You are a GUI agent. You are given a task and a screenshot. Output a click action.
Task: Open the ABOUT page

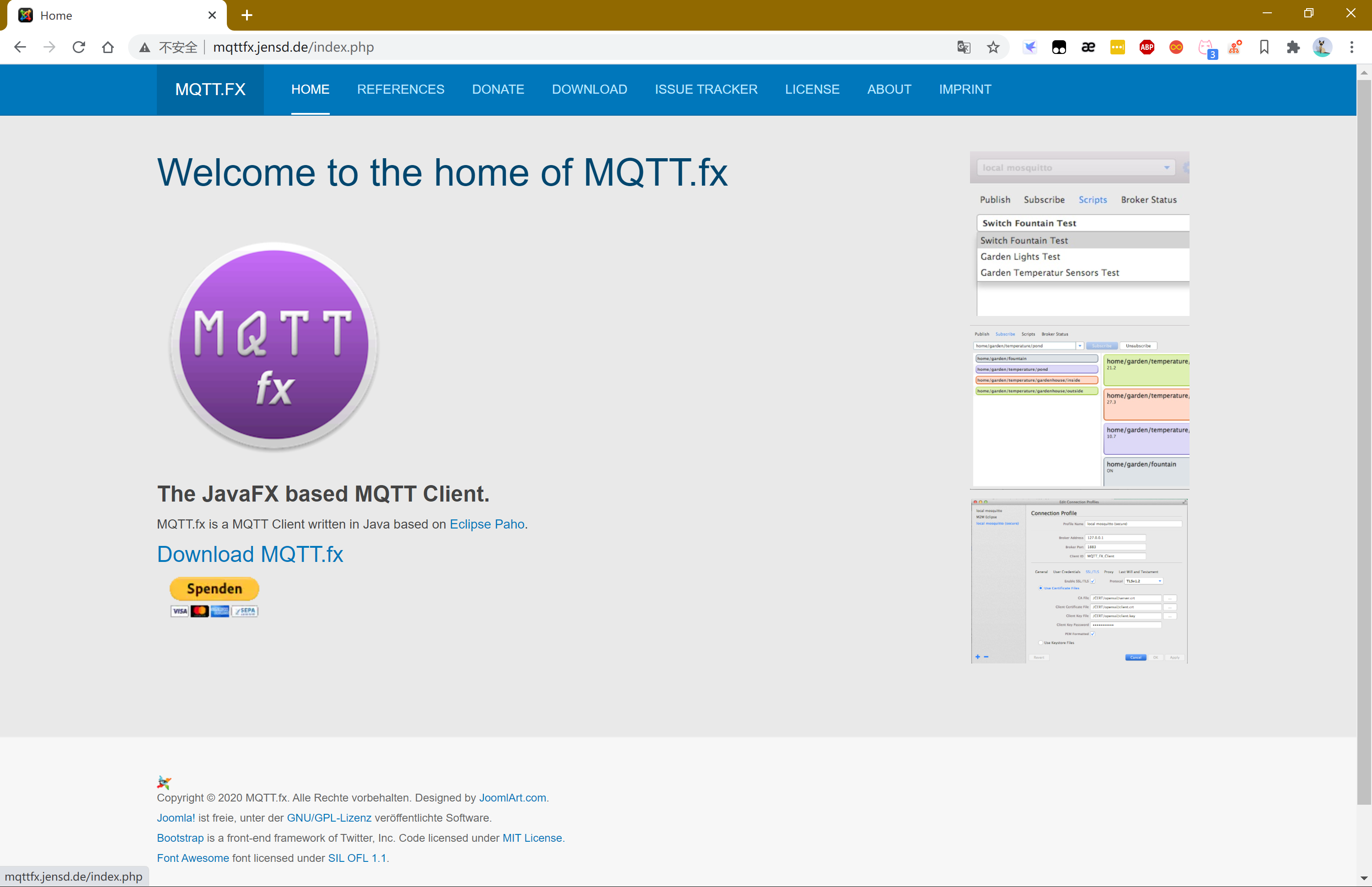890,89
